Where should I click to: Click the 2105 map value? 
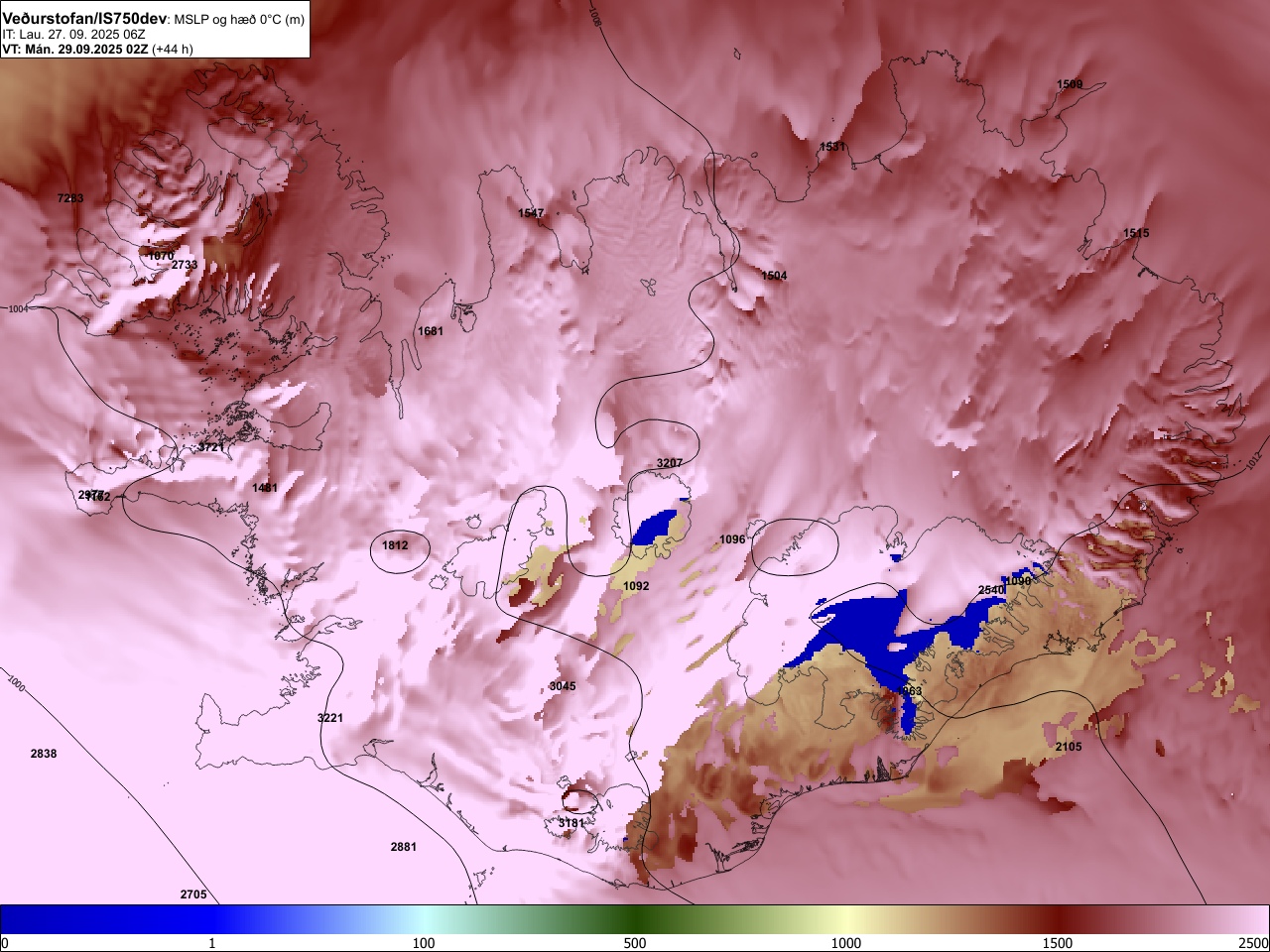click(1069, 747)
